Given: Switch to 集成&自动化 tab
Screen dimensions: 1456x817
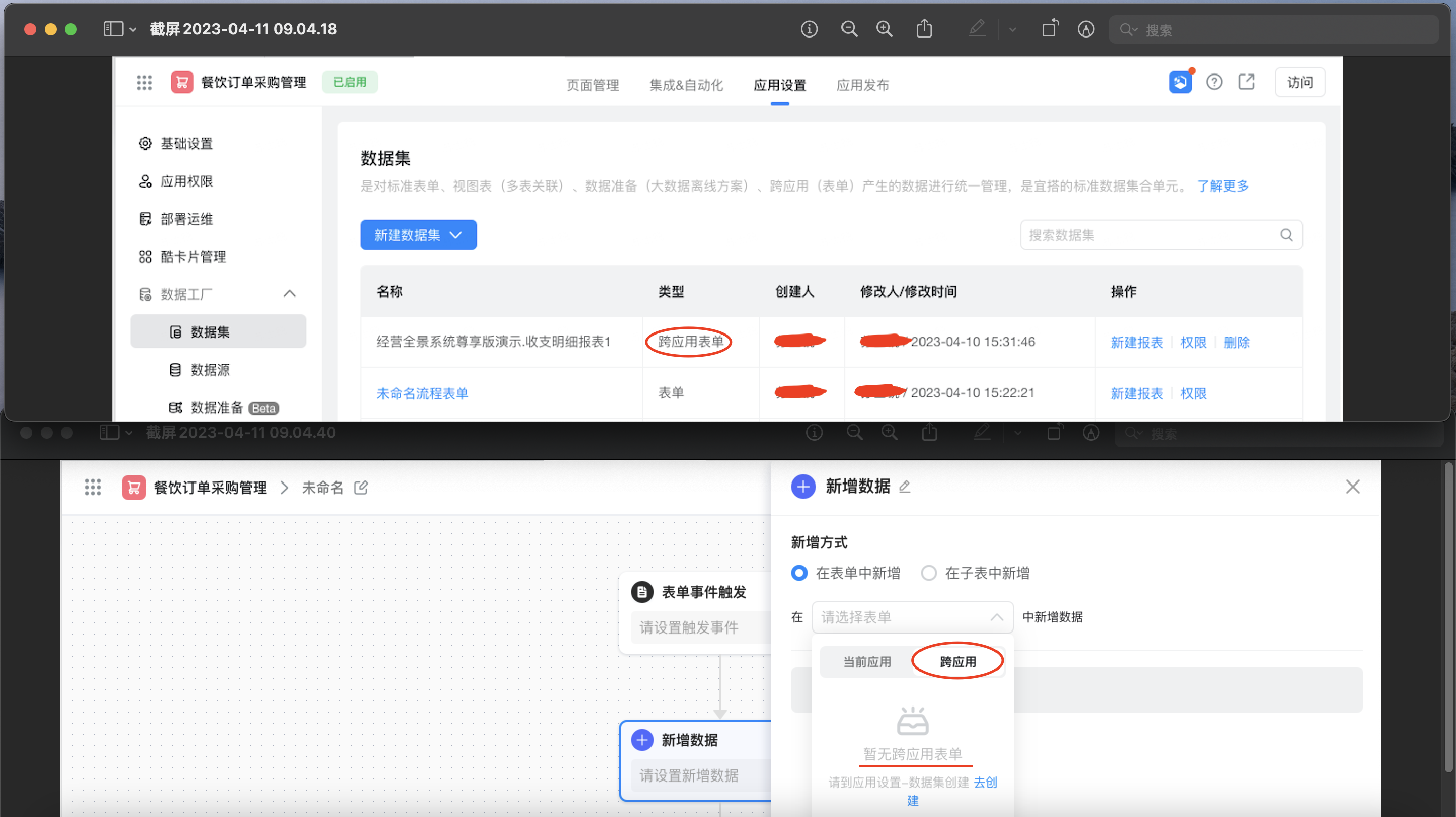Looking at the screenshot, I should [x=685, y=85].
